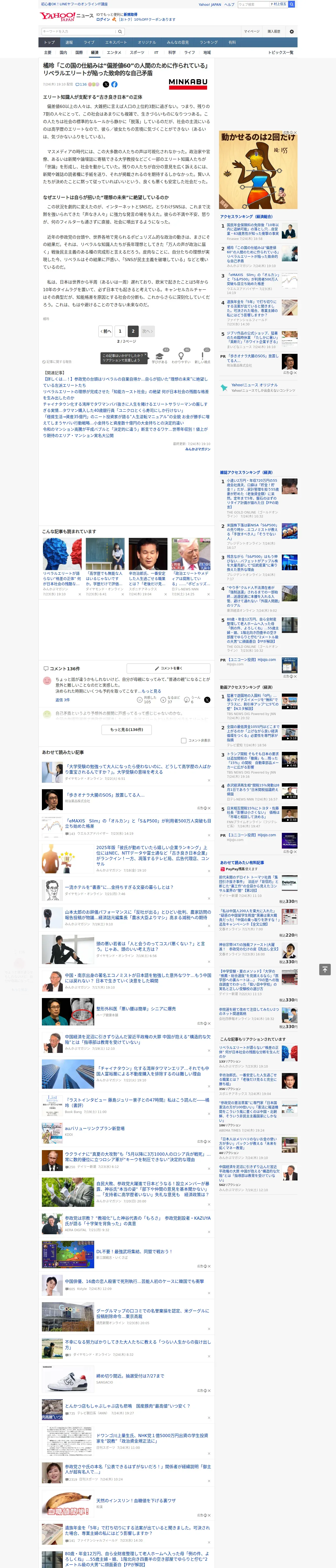This screenshot has height=1568, width=336.
Task: Open ranking item 退職年金を「5年」で打ち切り
Action: (x=253, y=308)
